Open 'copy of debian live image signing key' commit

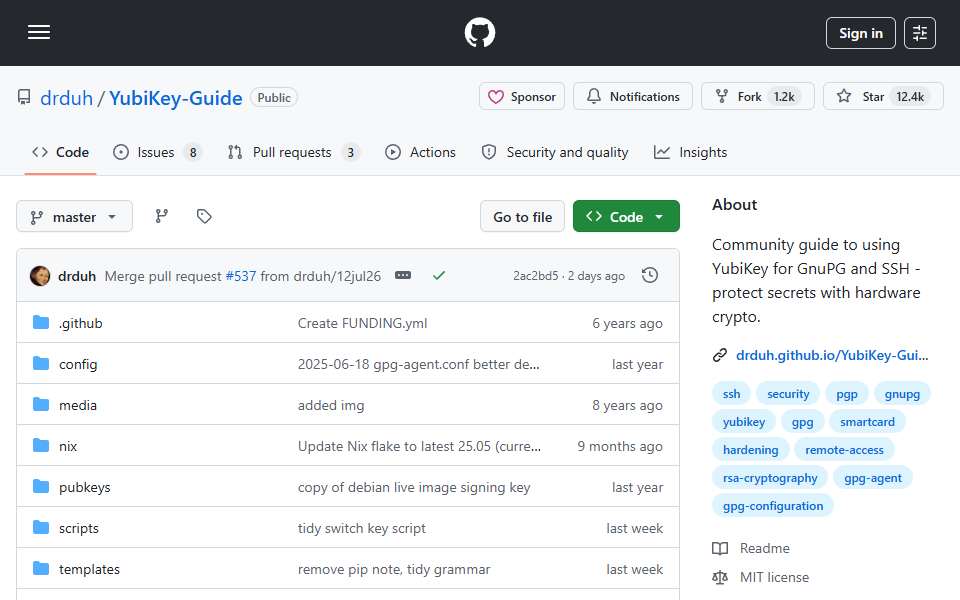(414, 487)
